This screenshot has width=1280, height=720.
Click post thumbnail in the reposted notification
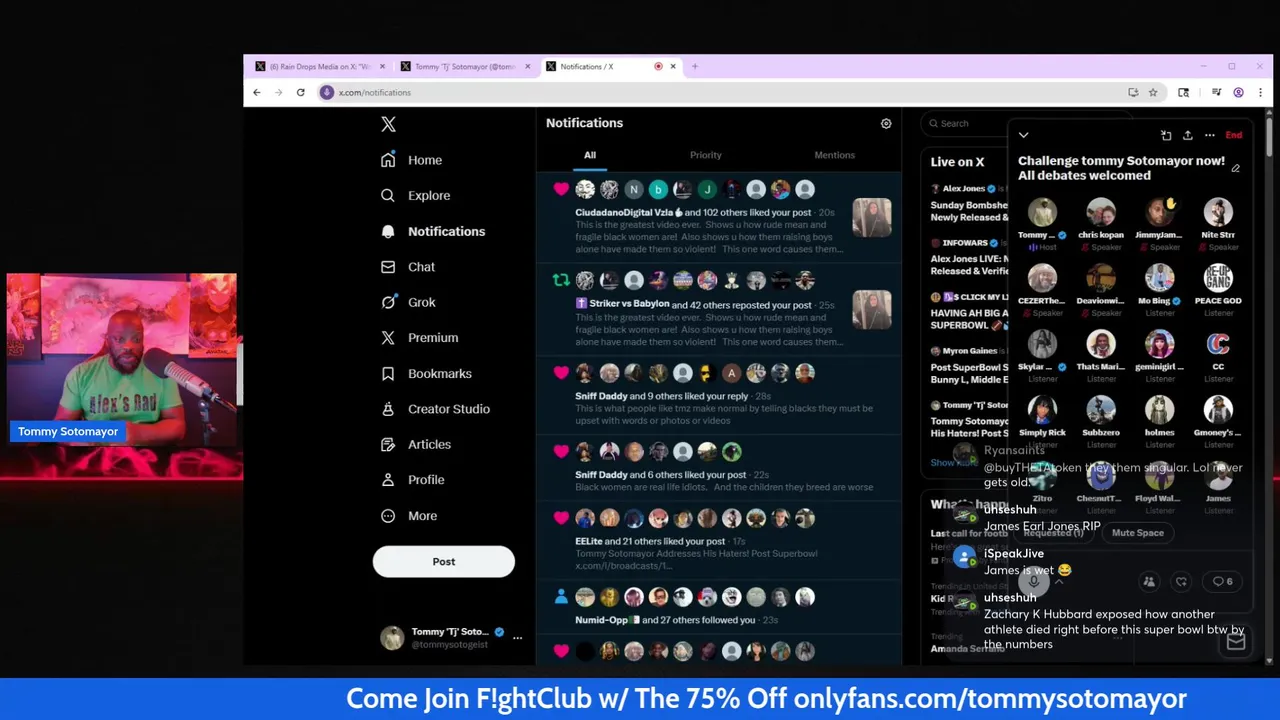click(x=871, y=309)
